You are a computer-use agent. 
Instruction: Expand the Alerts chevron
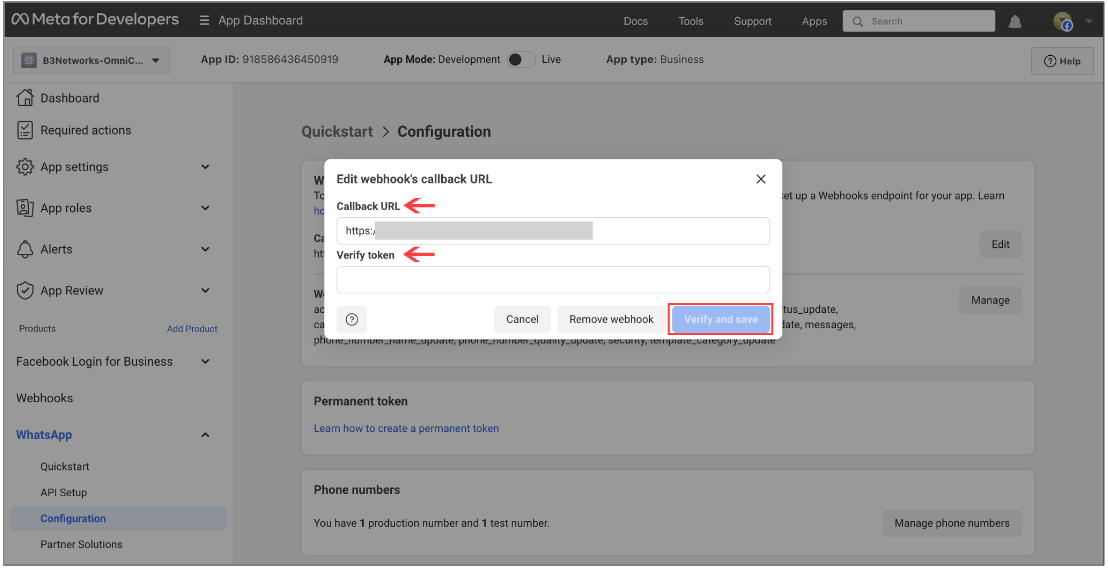click(205, 249)
